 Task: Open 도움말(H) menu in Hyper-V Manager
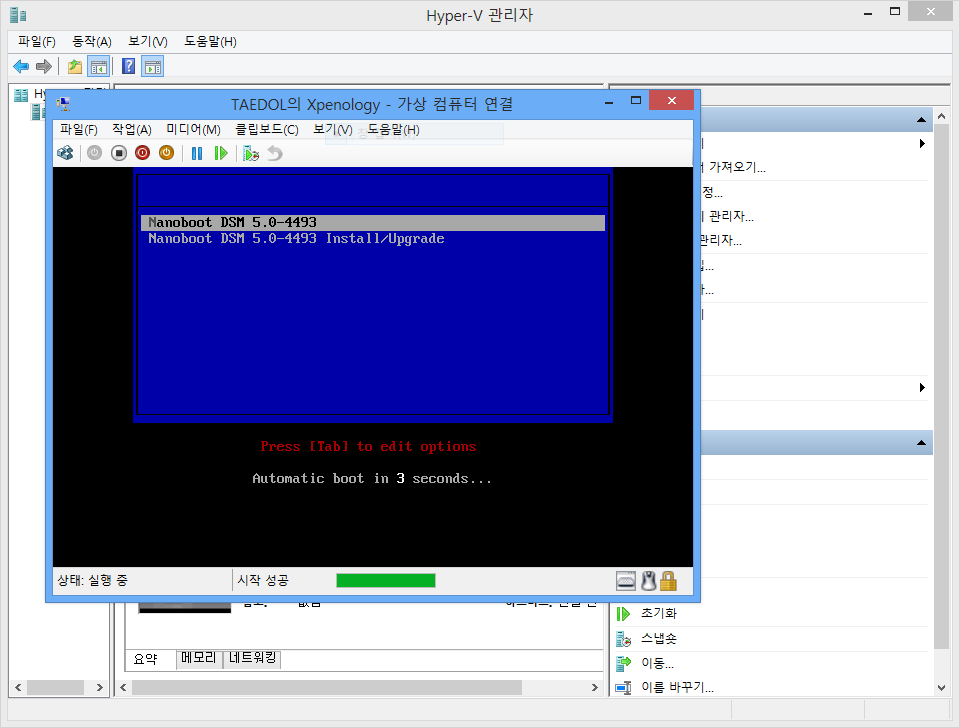tap(211, 41)
